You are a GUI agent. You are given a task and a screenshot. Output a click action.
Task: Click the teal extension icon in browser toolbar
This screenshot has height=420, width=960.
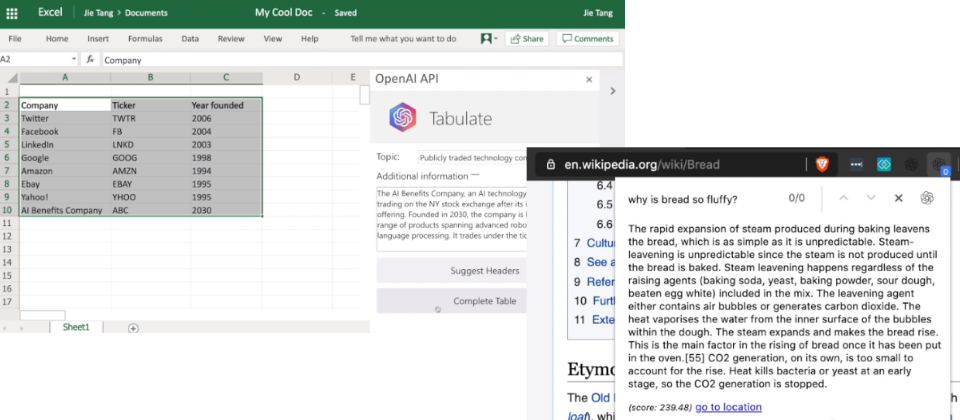click(883, 164)
